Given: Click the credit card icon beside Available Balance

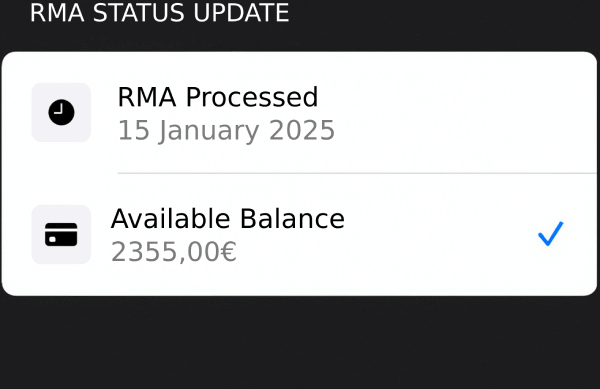Looking at the screenshot, I should click(x=61, y=234).
